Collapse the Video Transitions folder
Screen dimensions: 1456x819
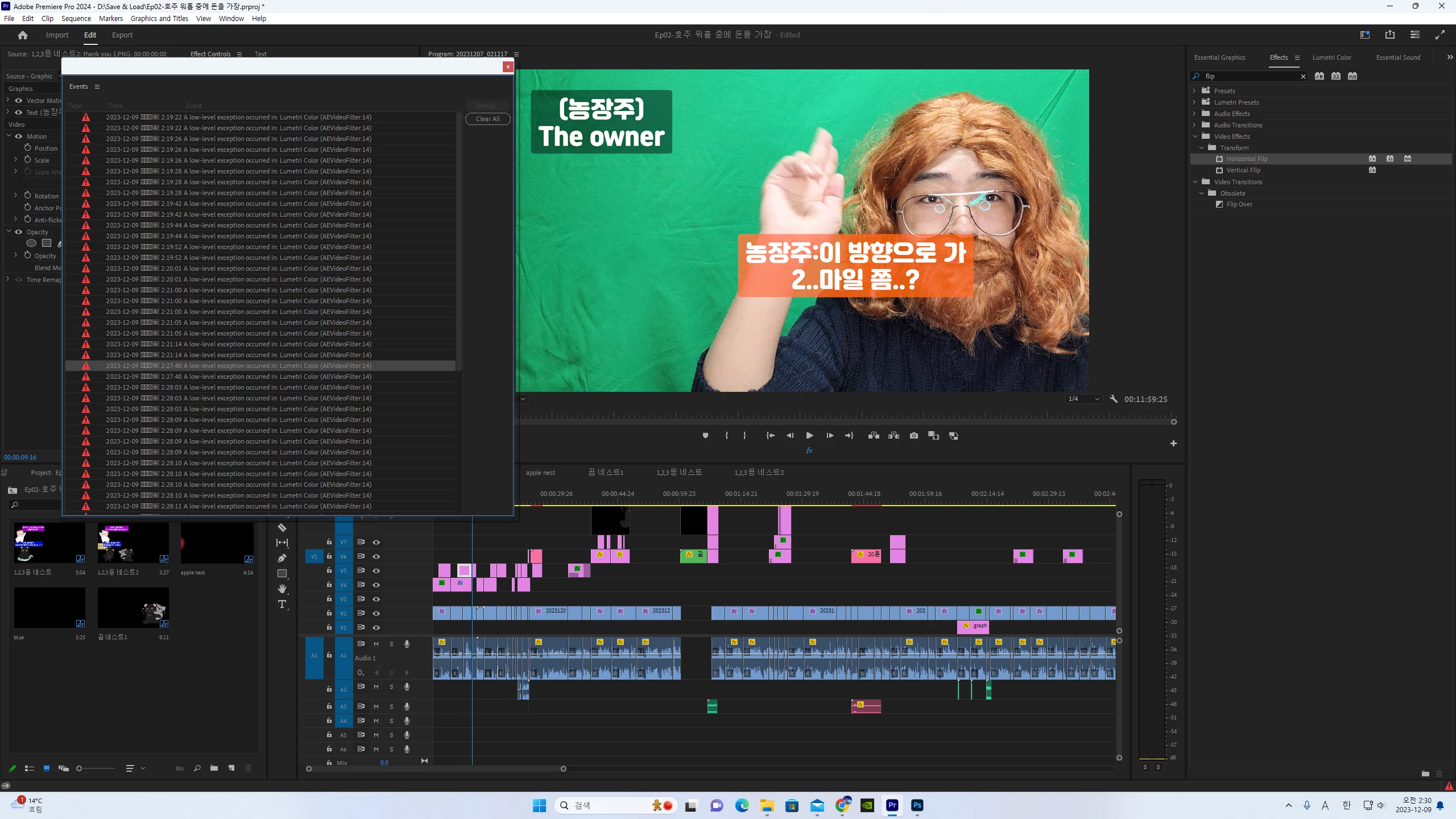1194,182
